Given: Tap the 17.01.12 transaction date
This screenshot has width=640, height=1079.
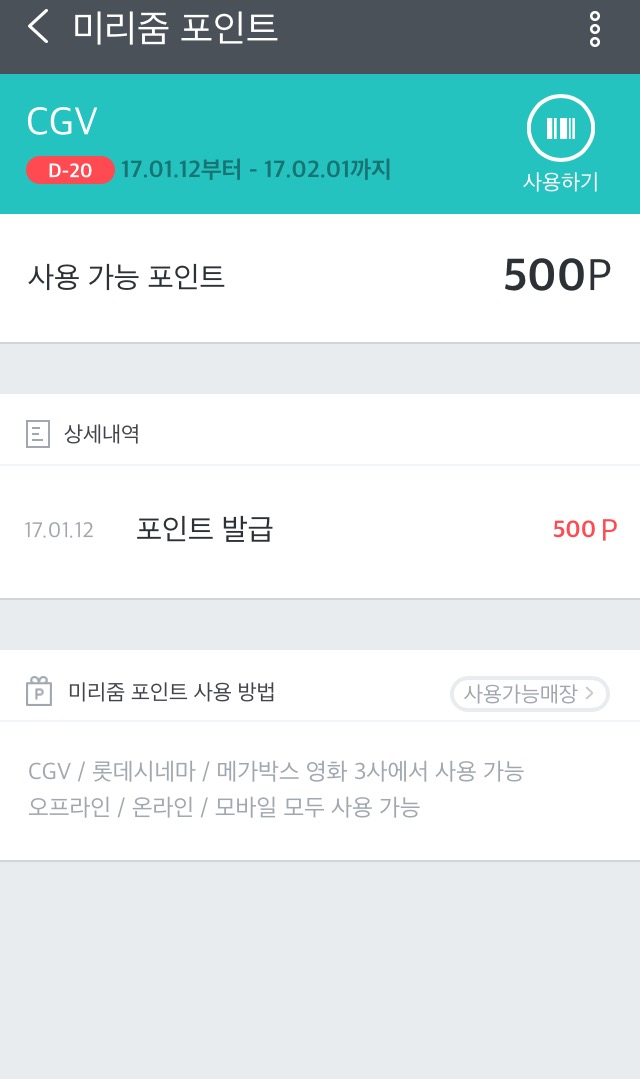Looking at the screenshot, I should click(x=59, y=530).
